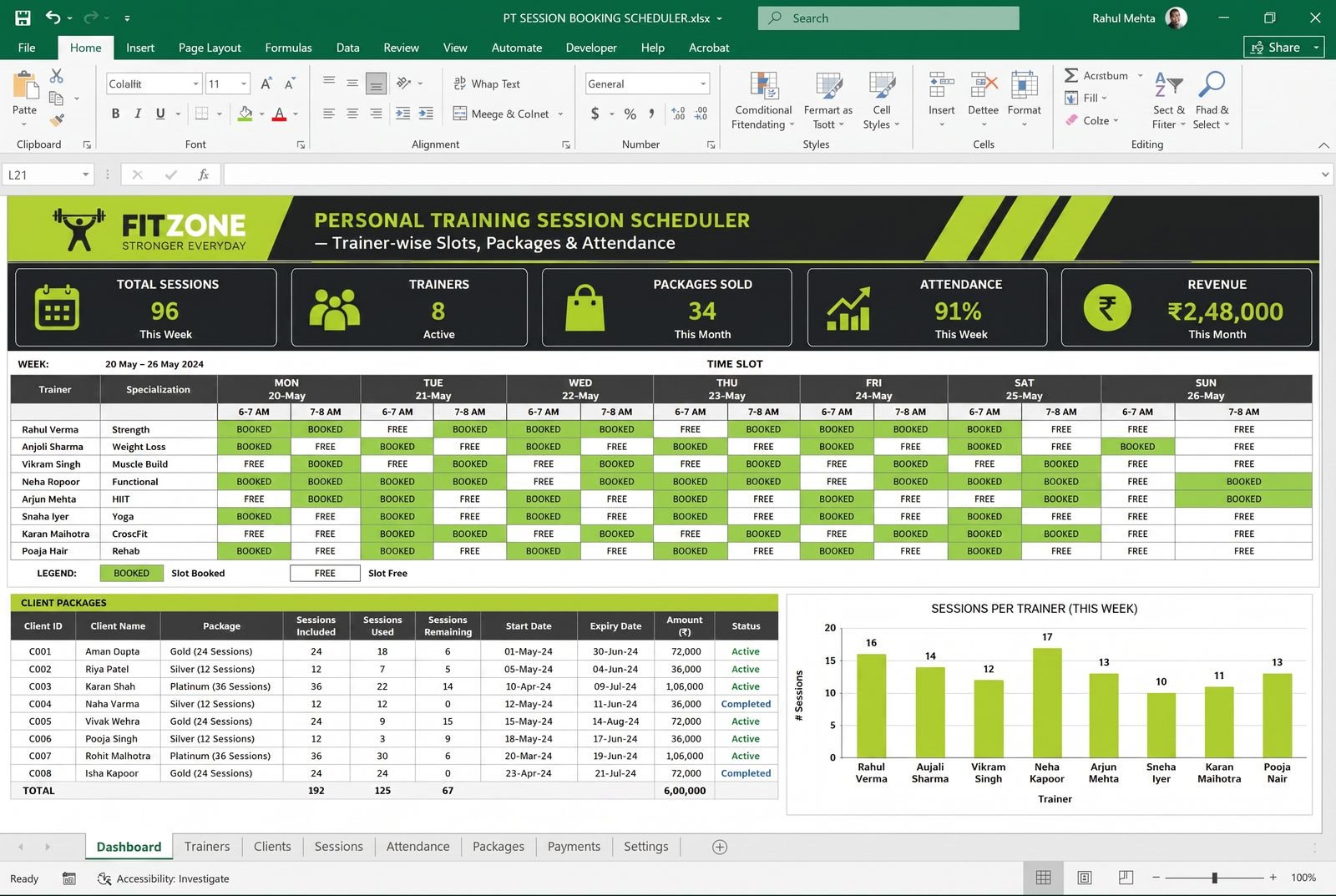The width and height of the screenshot is (1336, 896).
Task: Switch to Page Layout view icon
Action: pos(1085,878)
